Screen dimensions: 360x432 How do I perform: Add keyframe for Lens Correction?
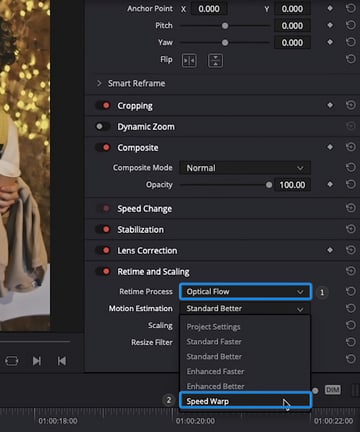tap(330, 250)
